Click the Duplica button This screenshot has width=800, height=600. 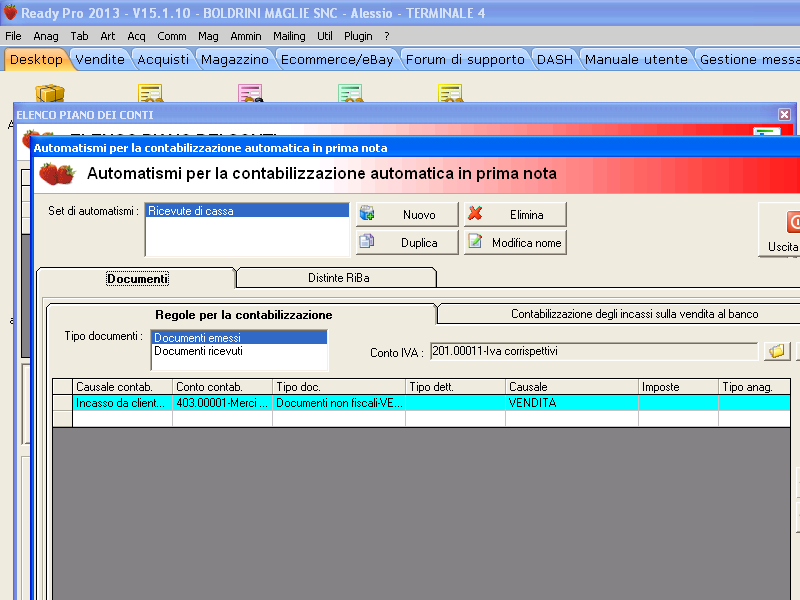[x=407, y=242]
